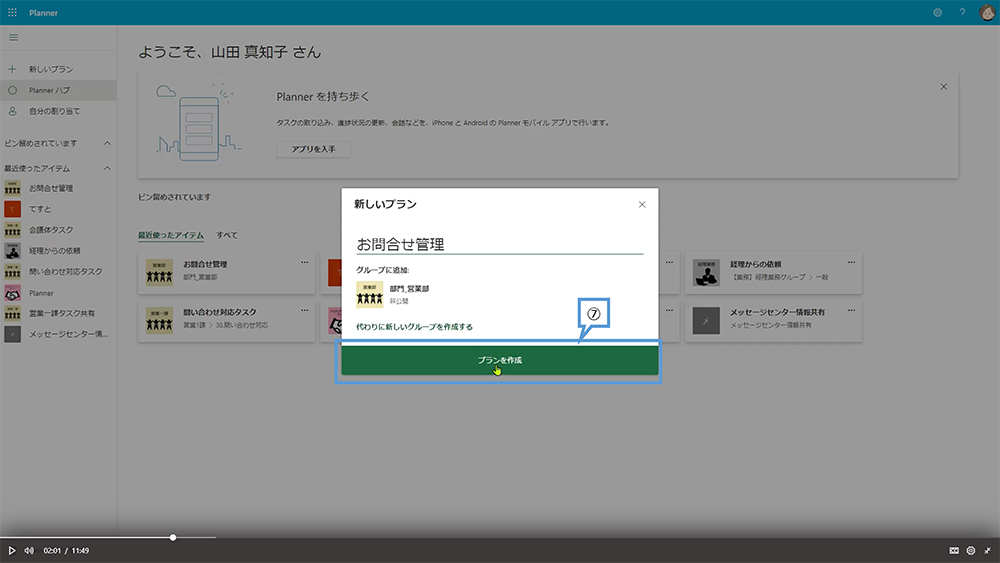Dismiss the Planner を持ち歩く banner
Screen dimensions: 1000x563
tap(943, 87)
